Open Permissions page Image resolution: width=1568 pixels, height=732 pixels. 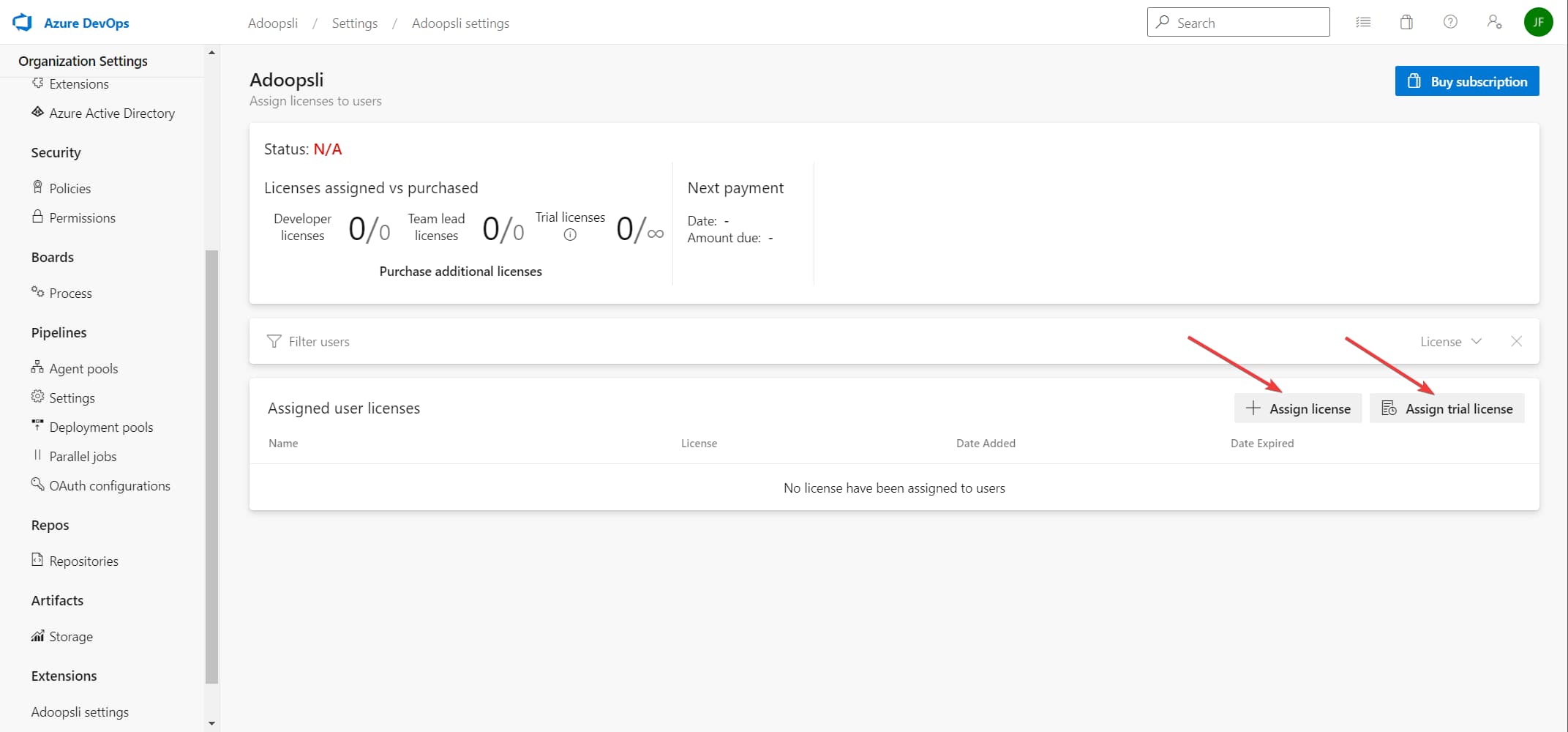coord(83,218)
